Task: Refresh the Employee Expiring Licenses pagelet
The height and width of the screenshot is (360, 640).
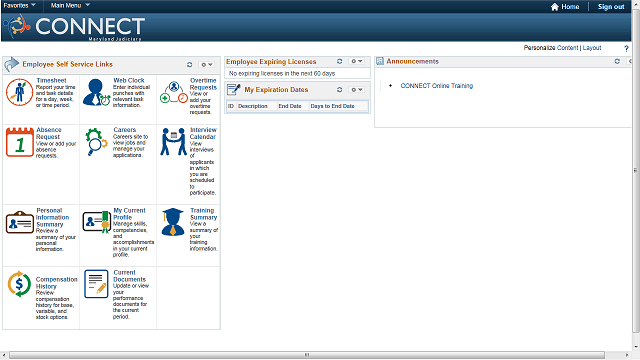Action: 340,61
